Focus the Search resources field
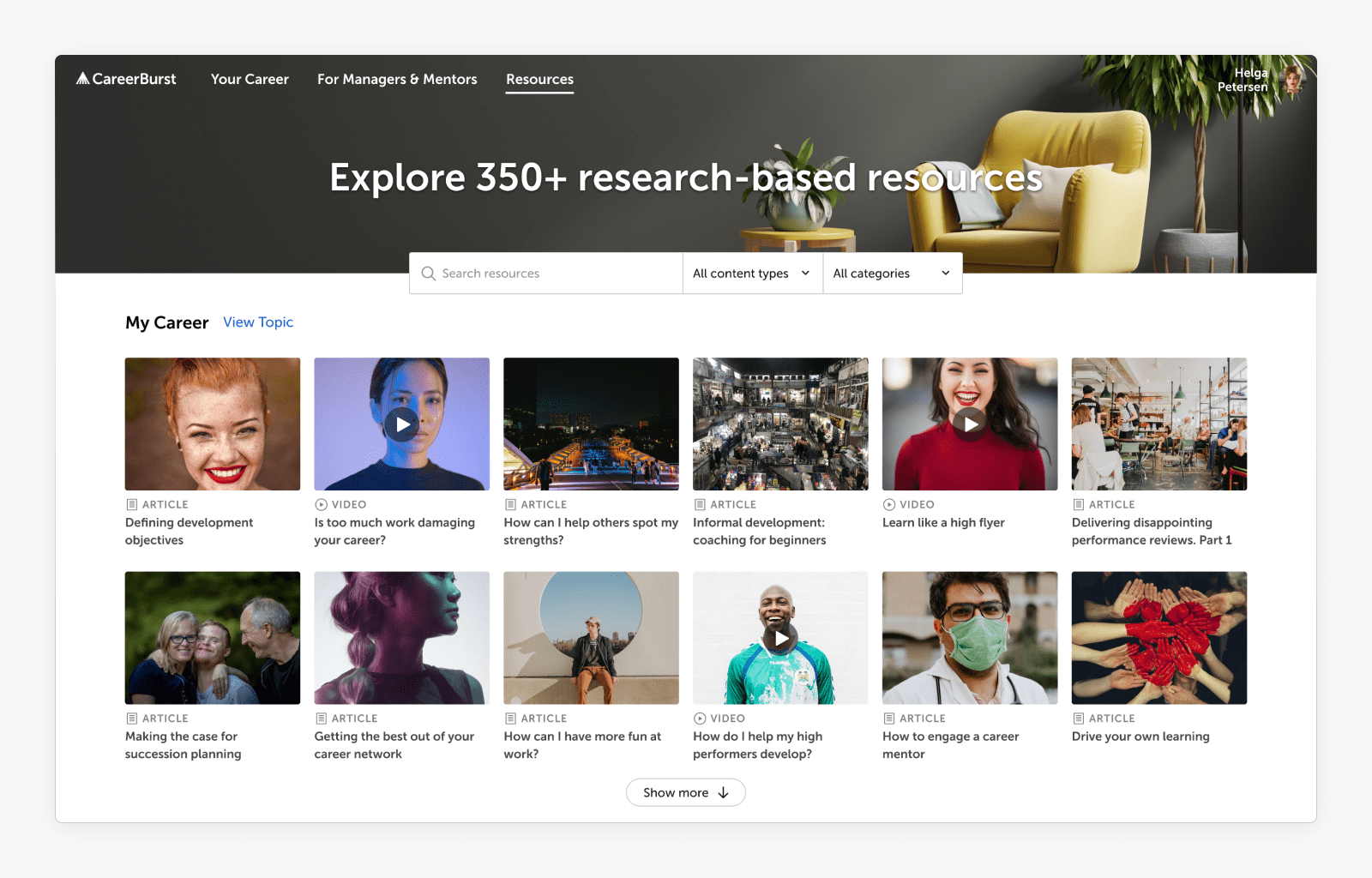Screen dimensions: 1372x878 coord(546,274)
